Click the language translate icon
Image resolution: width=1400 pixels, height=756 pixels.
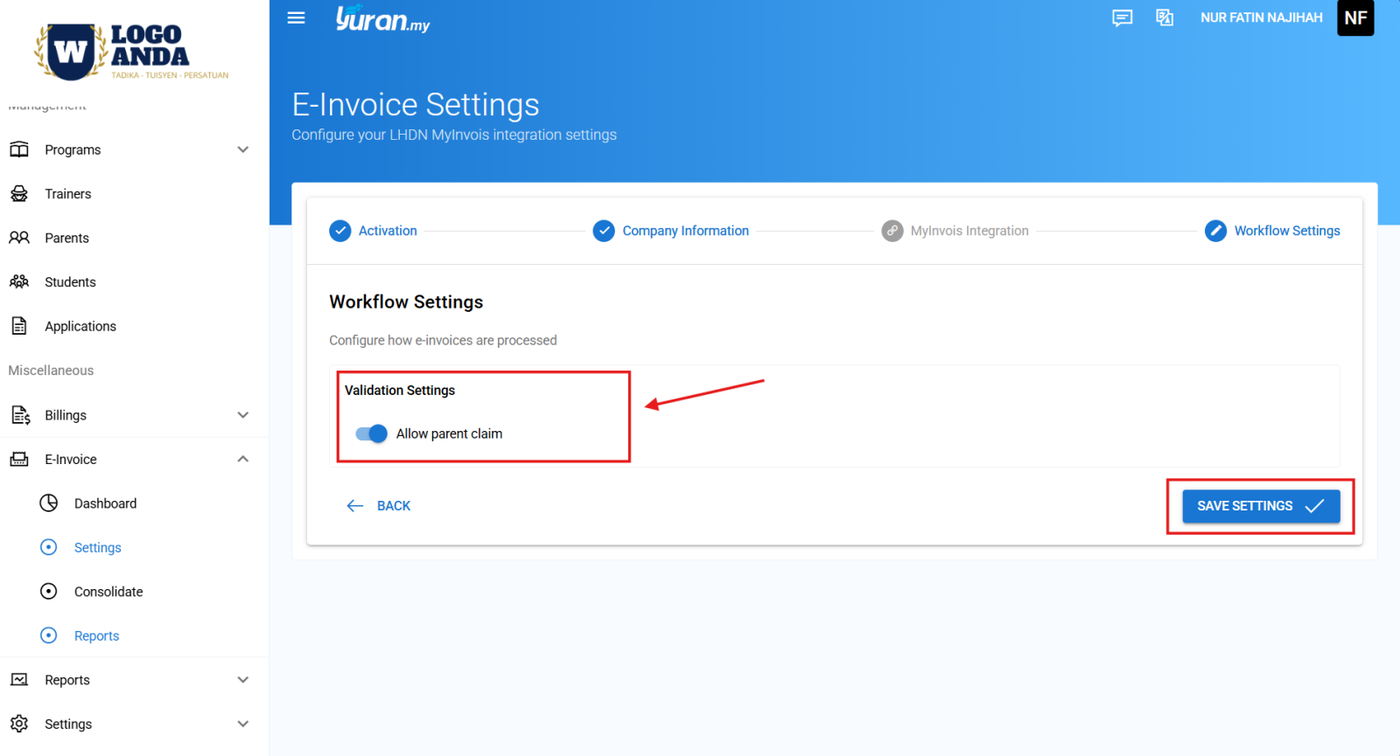click(x=1165, y=18)
